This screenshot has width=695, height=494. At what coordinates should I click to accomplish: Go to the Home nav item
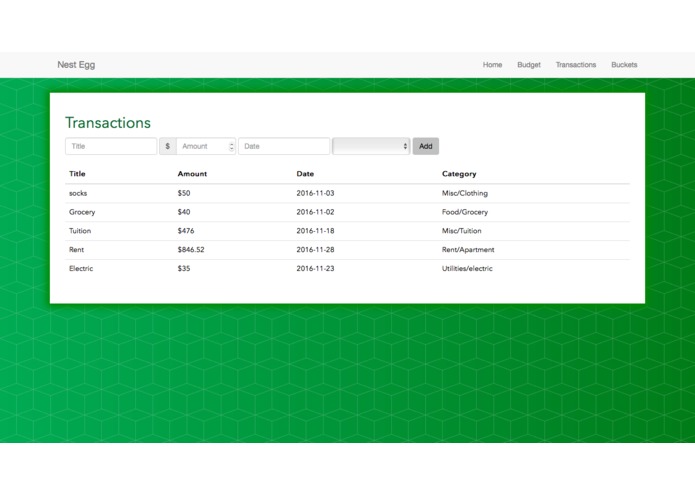click(492, 65)
